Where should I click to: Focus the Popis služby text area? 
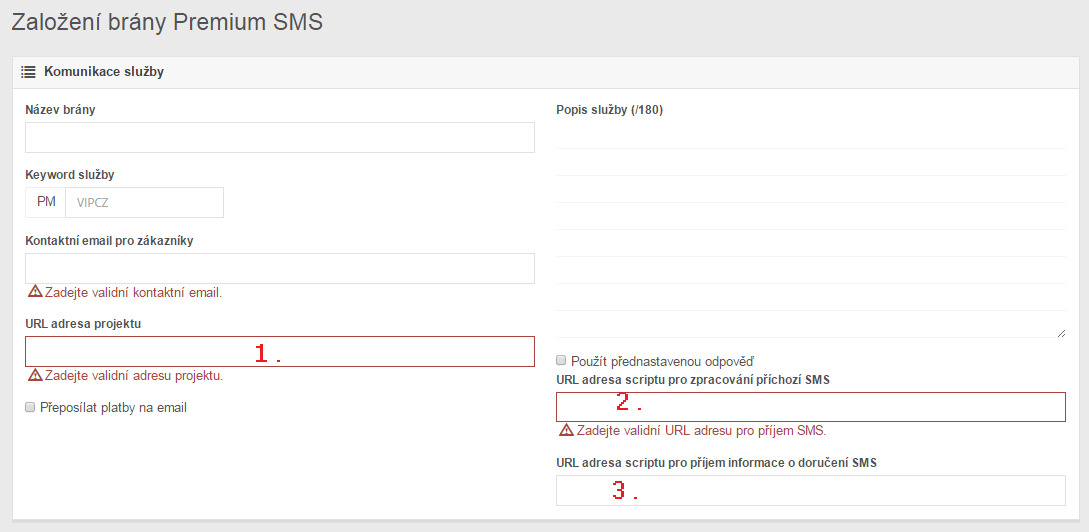tap(810, 230)
